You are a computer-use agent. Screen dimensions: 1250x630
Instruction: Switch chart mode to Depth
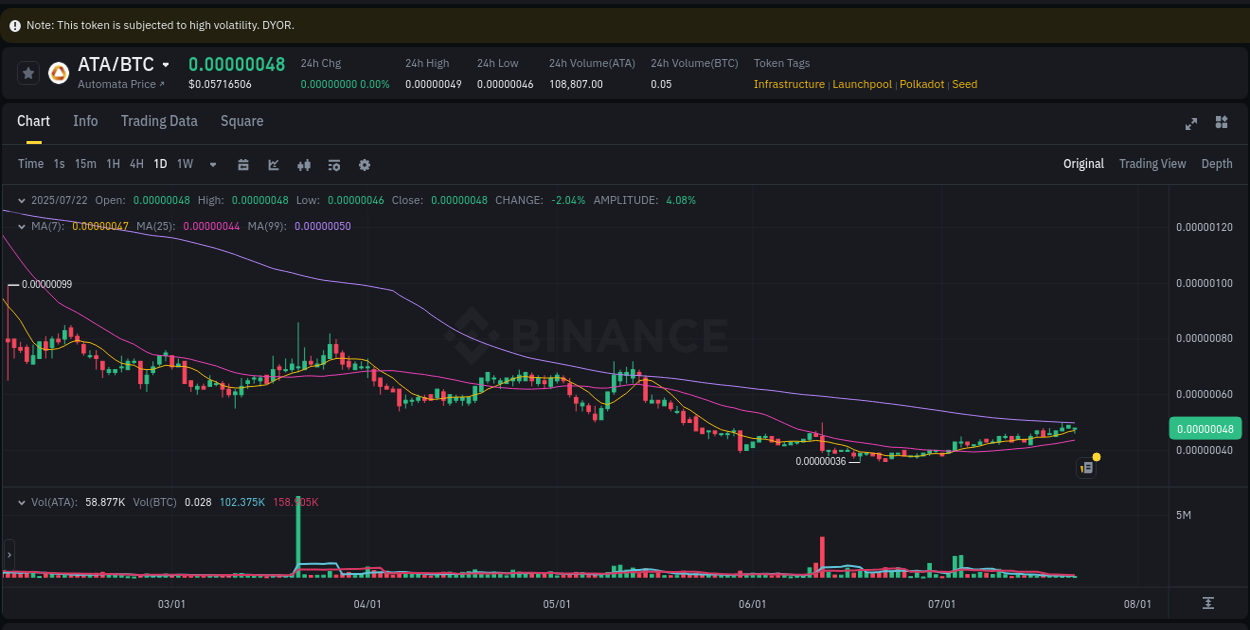1217,163
